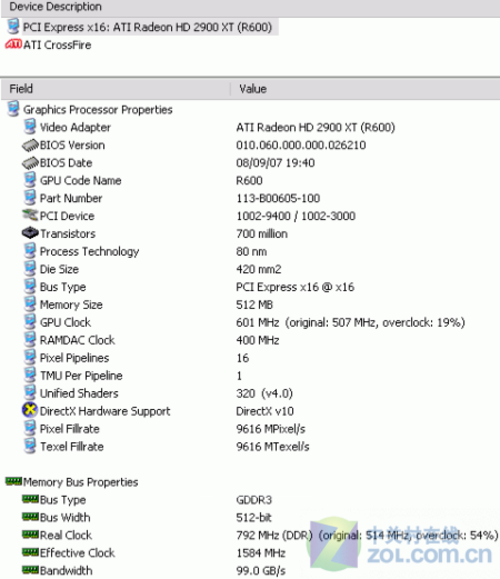
Task: Click the DirectX Hardware Support icon
Action: [30, 410]
